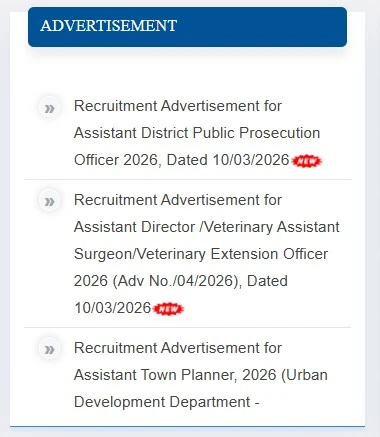380x437 pixels.
Task: Click Recruitment Advertisement heading above Assistant District line
Action: (178, 106)
